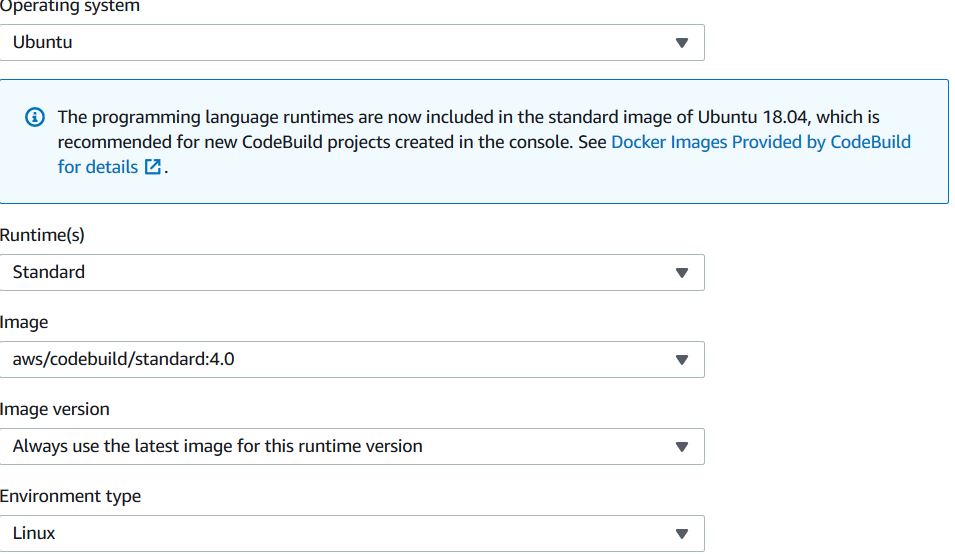
Task: Click the Environment type field label
Action: click(70, 496)
